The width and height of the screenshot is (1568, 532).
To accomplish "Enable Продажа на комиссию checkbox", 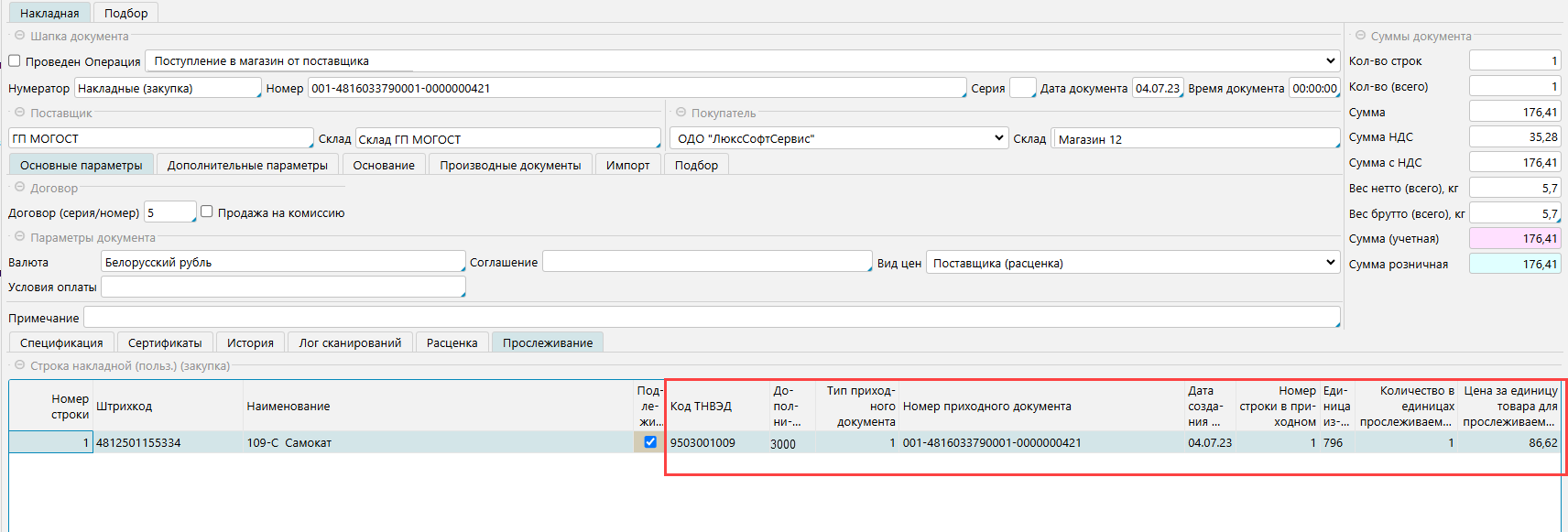I will 207,212.
